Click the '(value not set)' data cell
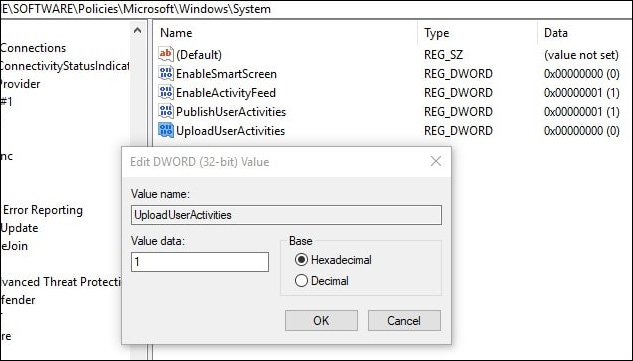The image size is (633, 361). pos(581,55)
